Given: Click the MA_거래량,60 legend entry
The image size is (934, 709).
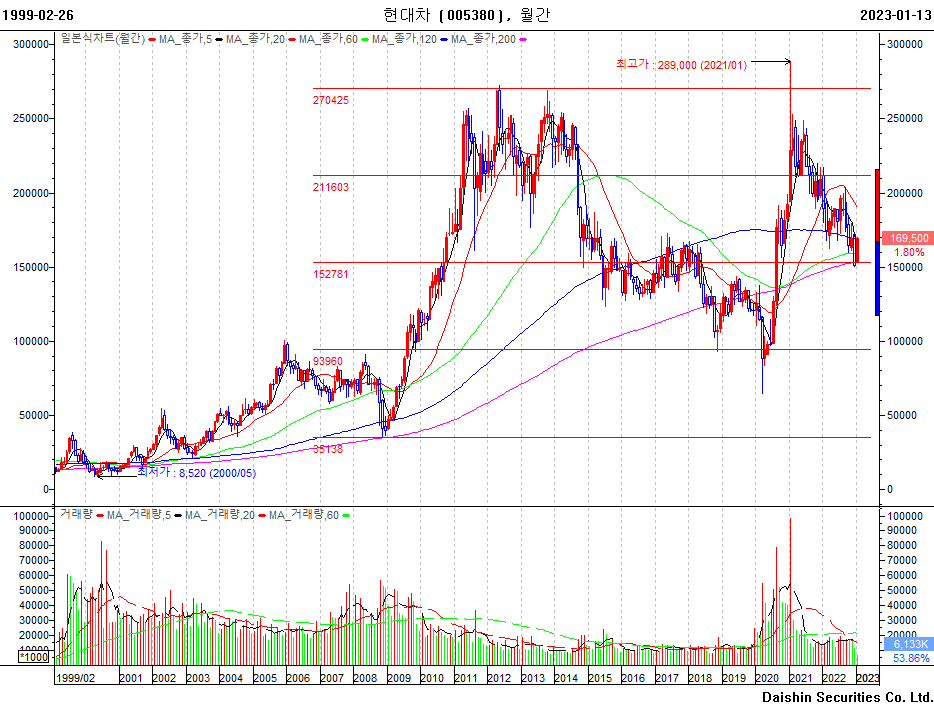Looking at the screenshot, I should pyautogui.click(x=304, y=515).
